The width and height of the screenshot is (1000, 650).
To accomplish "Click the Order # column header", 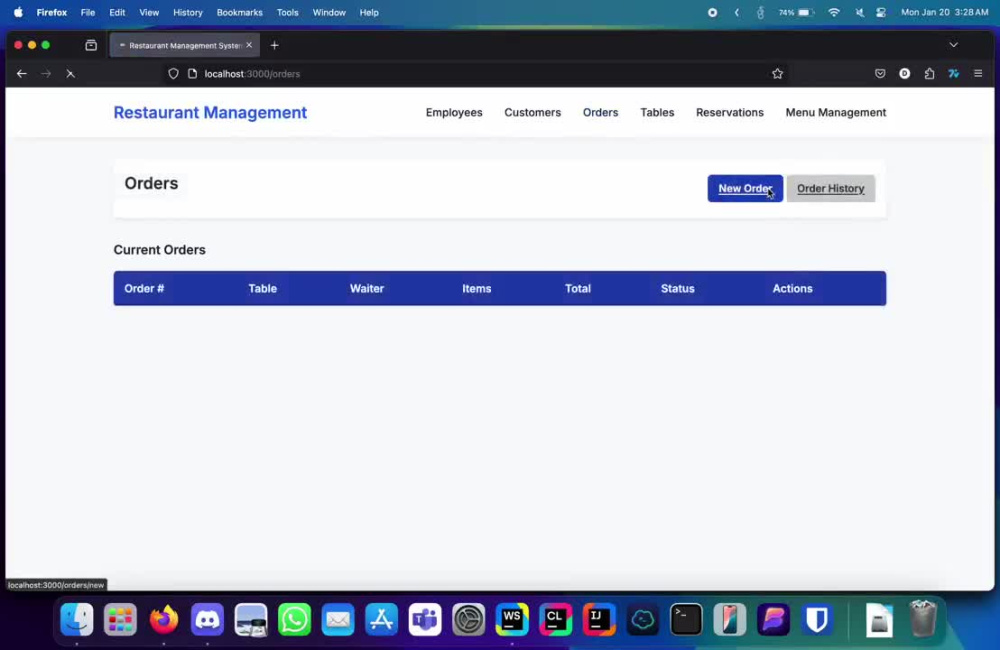I will [144, 288].
